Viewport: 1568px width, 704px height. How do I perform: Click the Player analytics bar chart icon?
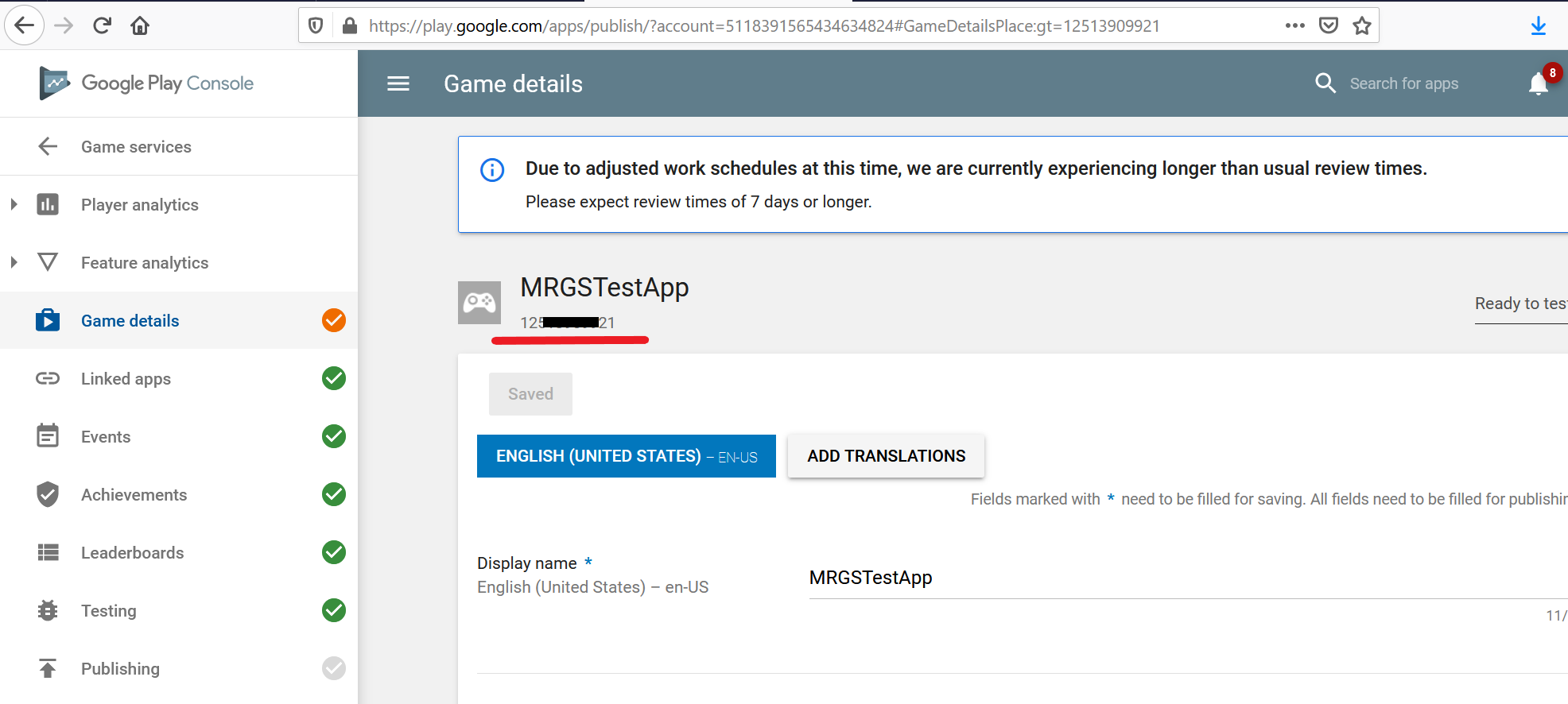(x=48, y=204)
